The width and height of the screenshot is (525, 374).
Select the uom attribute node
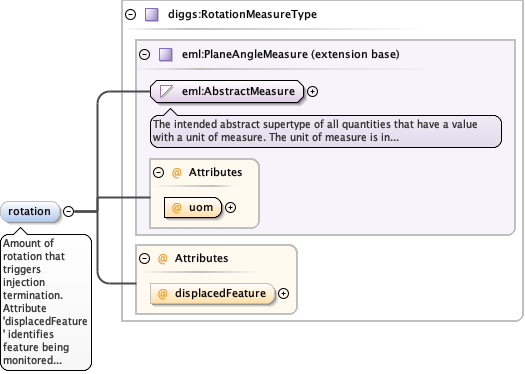pyautogui.click(x=193, y=208)
